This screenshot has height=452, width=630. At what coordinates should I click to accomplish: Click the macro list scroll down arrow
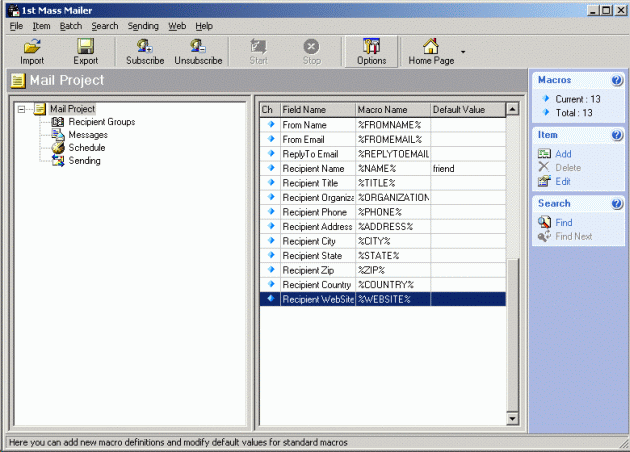512,418
